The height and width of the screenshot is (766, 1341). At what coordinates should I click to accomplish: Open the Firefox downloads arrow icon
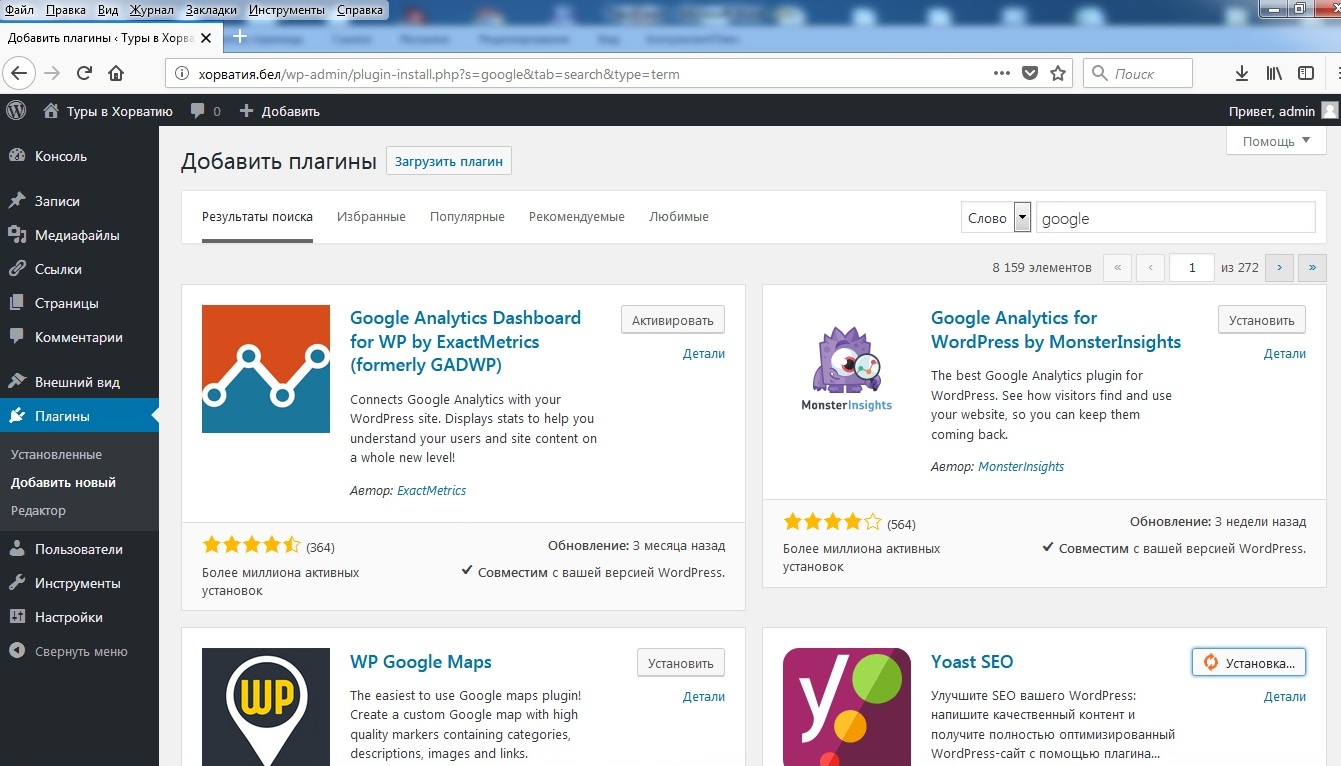pyautogui.click(x=1241, y=73)
